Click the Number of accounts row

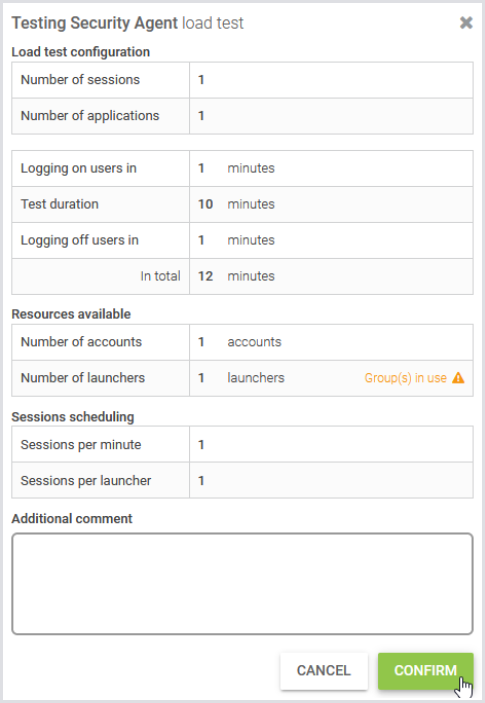tap(242, 343)
